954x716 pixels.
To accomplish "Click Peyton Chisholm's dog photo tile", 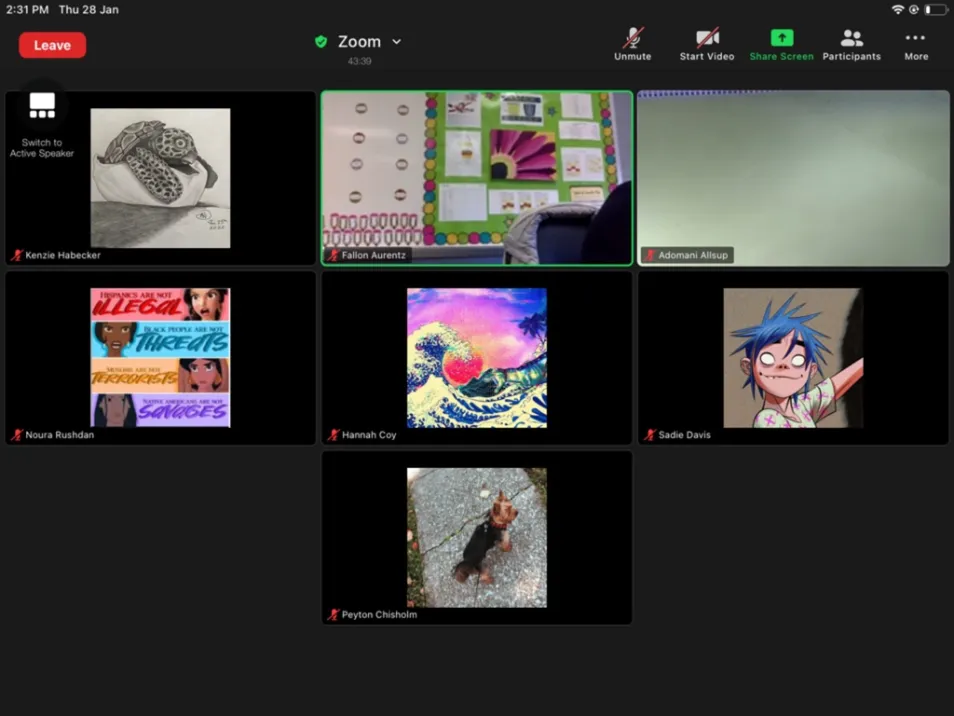I will tap(476, 538).
